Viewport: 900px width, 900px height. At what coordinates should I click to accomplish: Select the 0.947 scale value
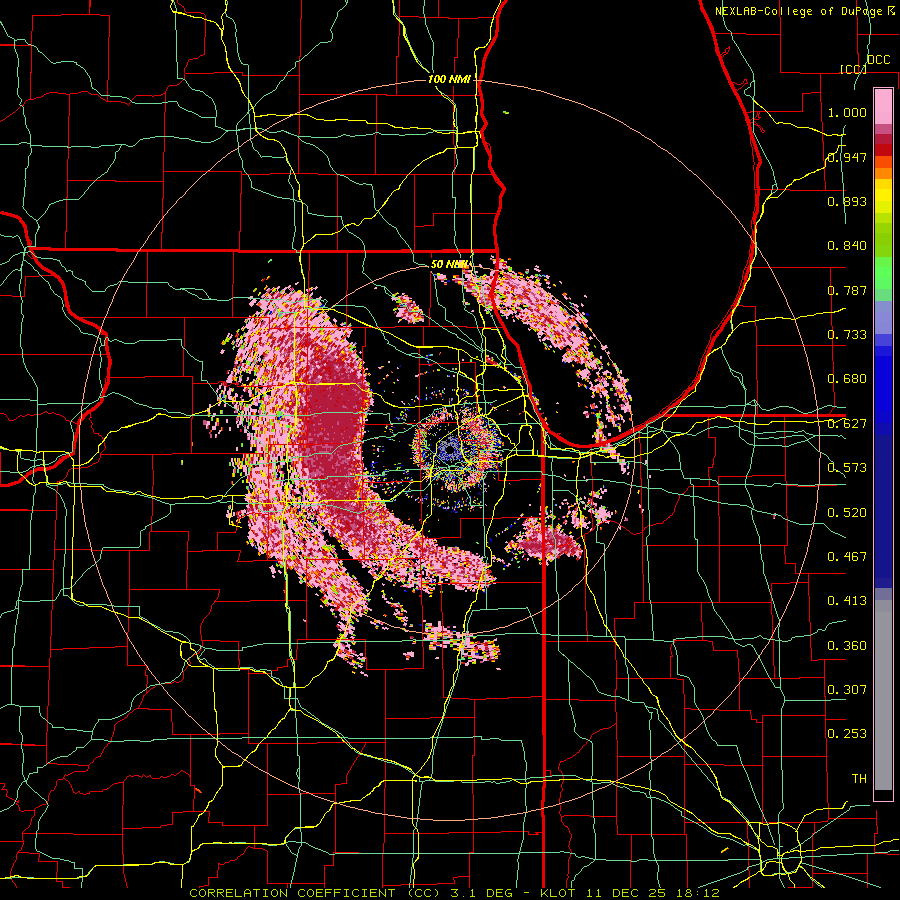point(847,157)
